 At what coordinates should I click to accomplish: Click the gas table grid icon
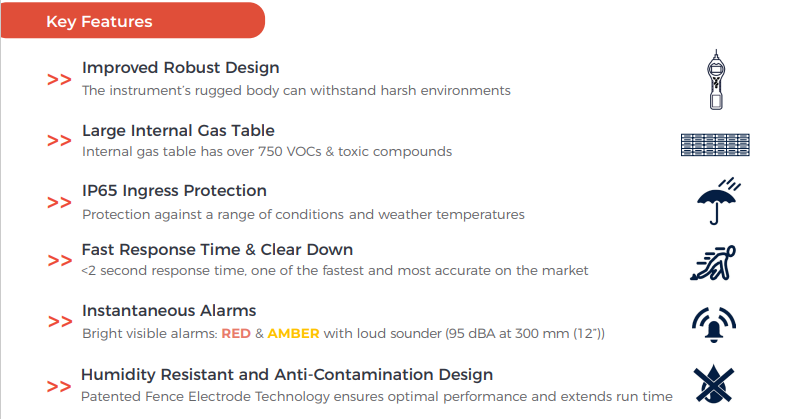[x=715, y=145]
